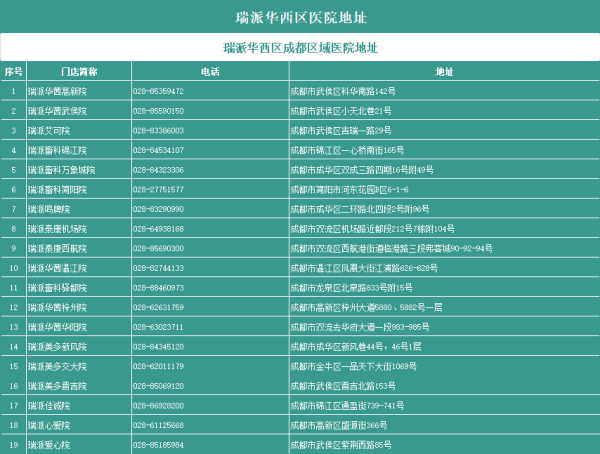Click store name 瑞派泰康机场院
Image resolution: width=600 pixels, height=454 pixels.
click(x=57, y=229)
